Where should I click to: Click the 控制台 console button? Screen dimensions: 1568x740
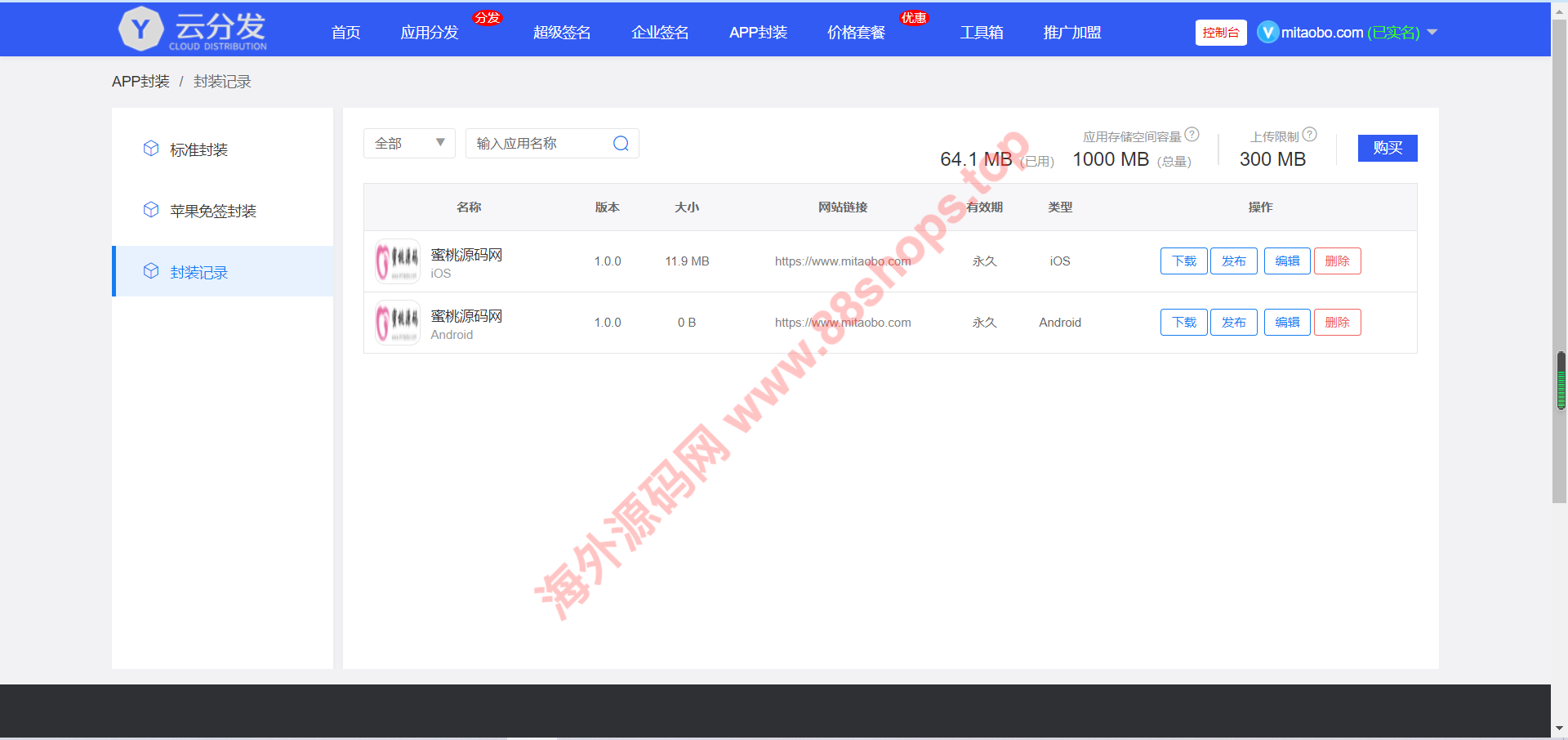tap(1221, 33)
